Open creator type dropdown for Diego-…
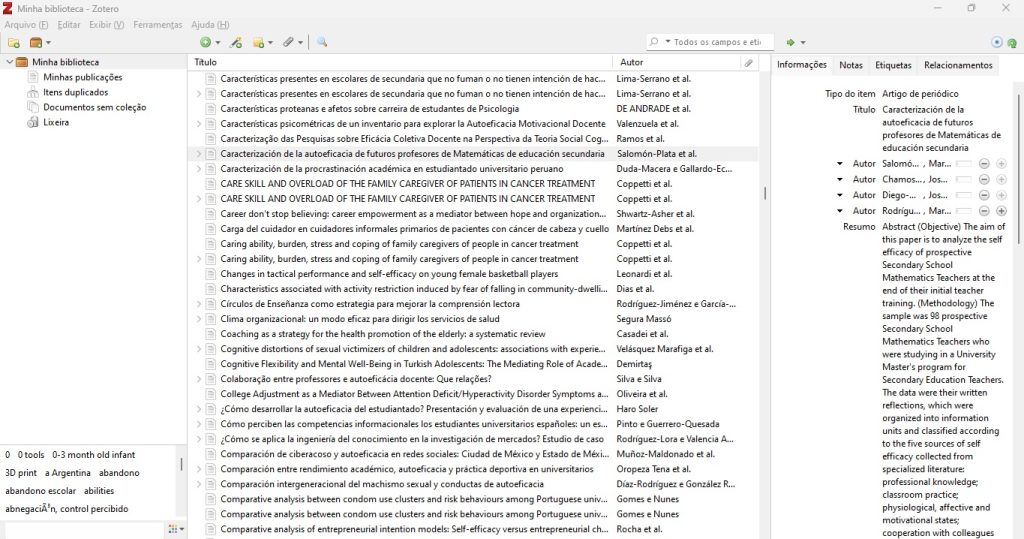This screenshot has width=1024, height=539. tap(840, 195)
